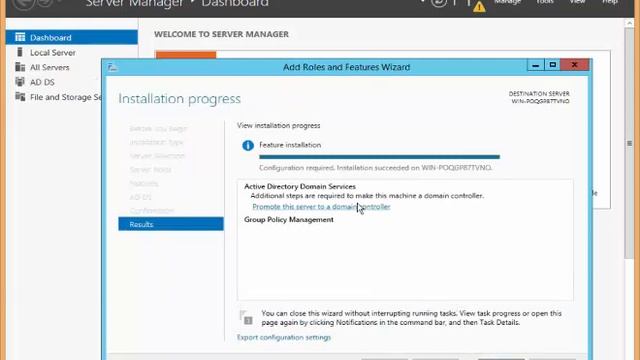This screenshot has height=360, width=640.
Task: Select the Confirmation wizard step
Action: [152, 211]
